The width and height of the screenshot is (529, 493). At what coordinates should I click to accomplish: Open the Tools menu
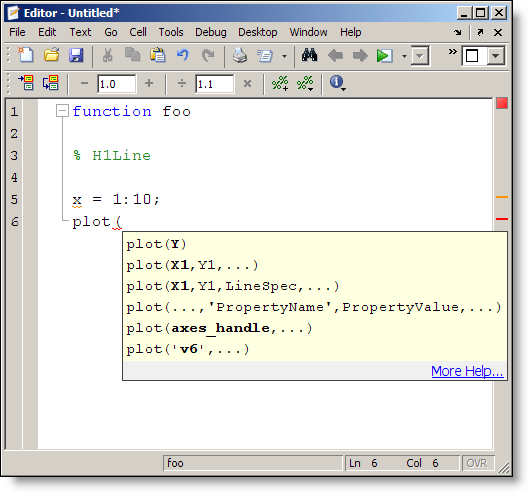171,32
